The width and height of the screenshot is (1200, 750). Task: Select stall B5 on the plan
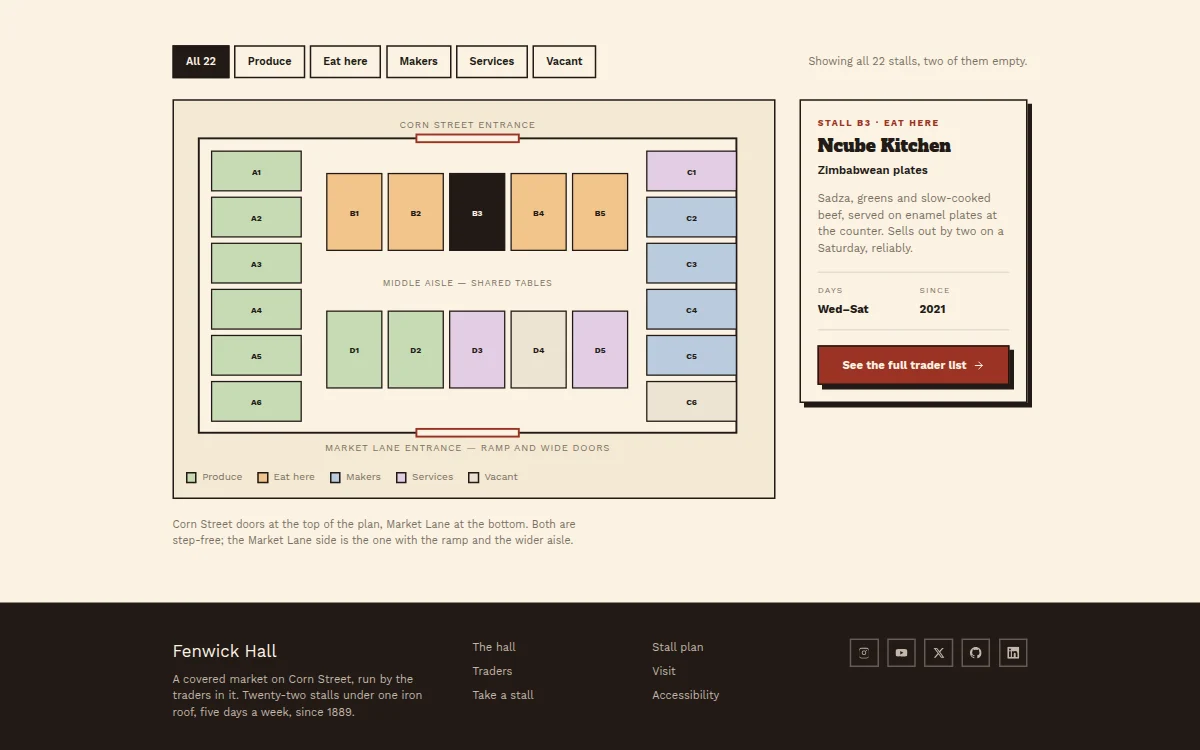coord(600,212)
